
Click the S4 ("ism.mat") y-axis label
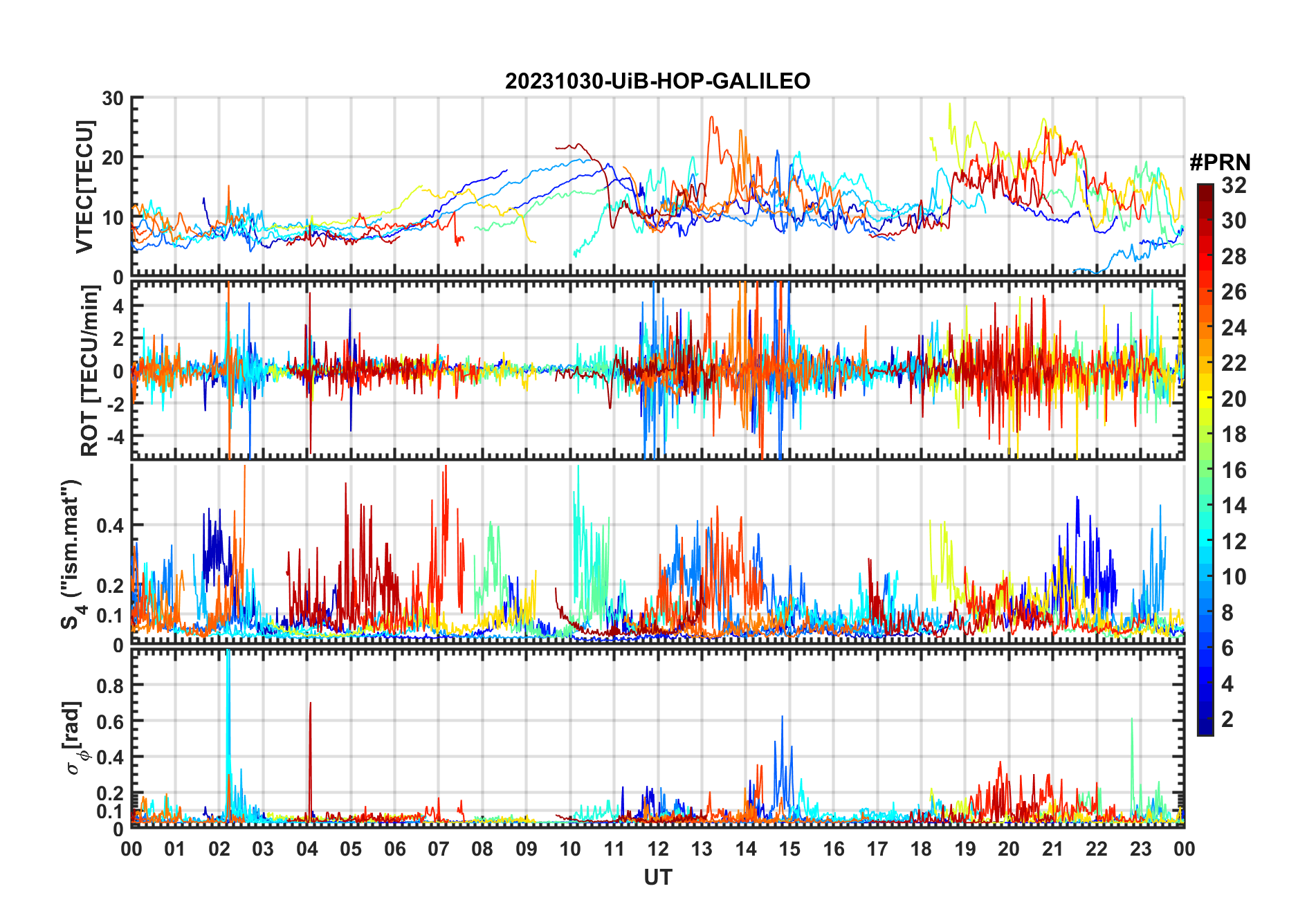tap(72, 555)
